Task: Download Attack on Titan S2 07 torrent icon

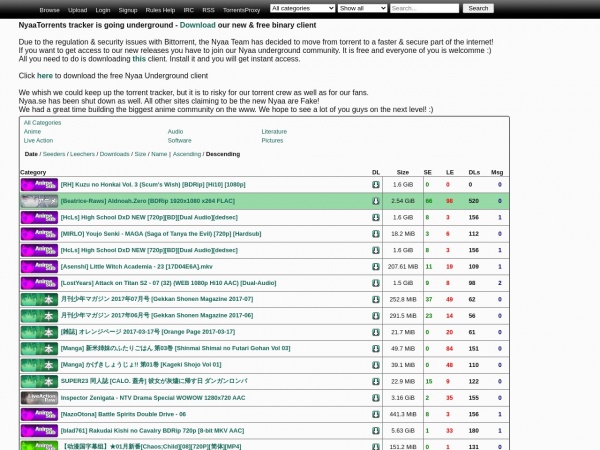Action: (376, 283)
